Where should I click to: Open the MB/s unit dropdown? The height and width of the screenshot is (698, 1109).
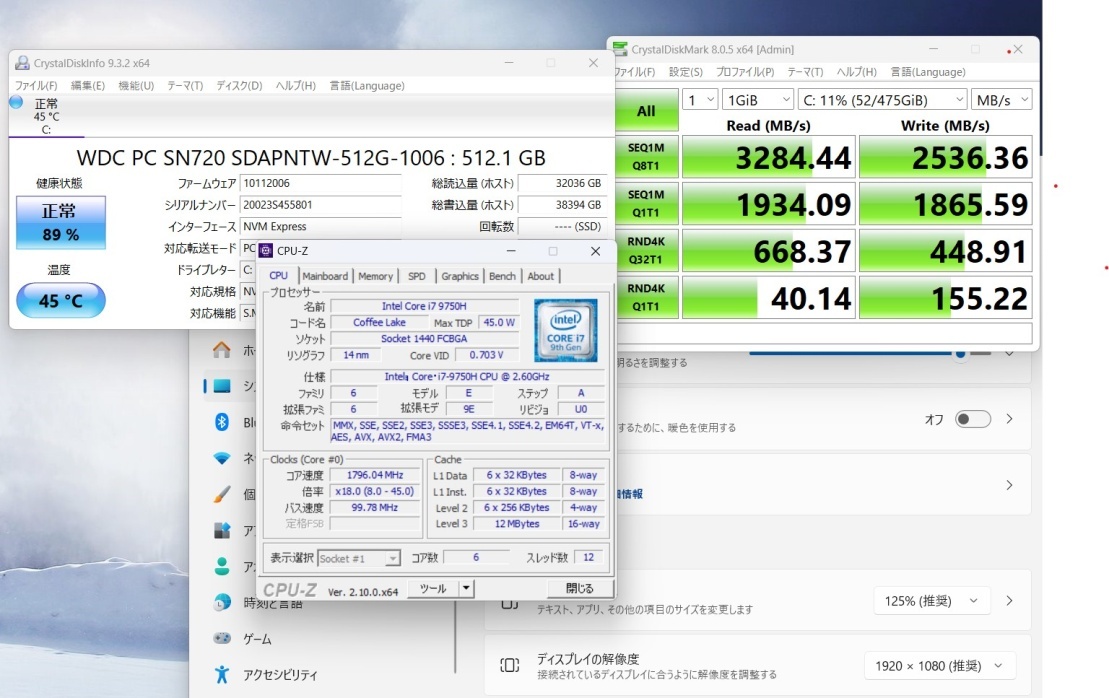pos(1001,100)
